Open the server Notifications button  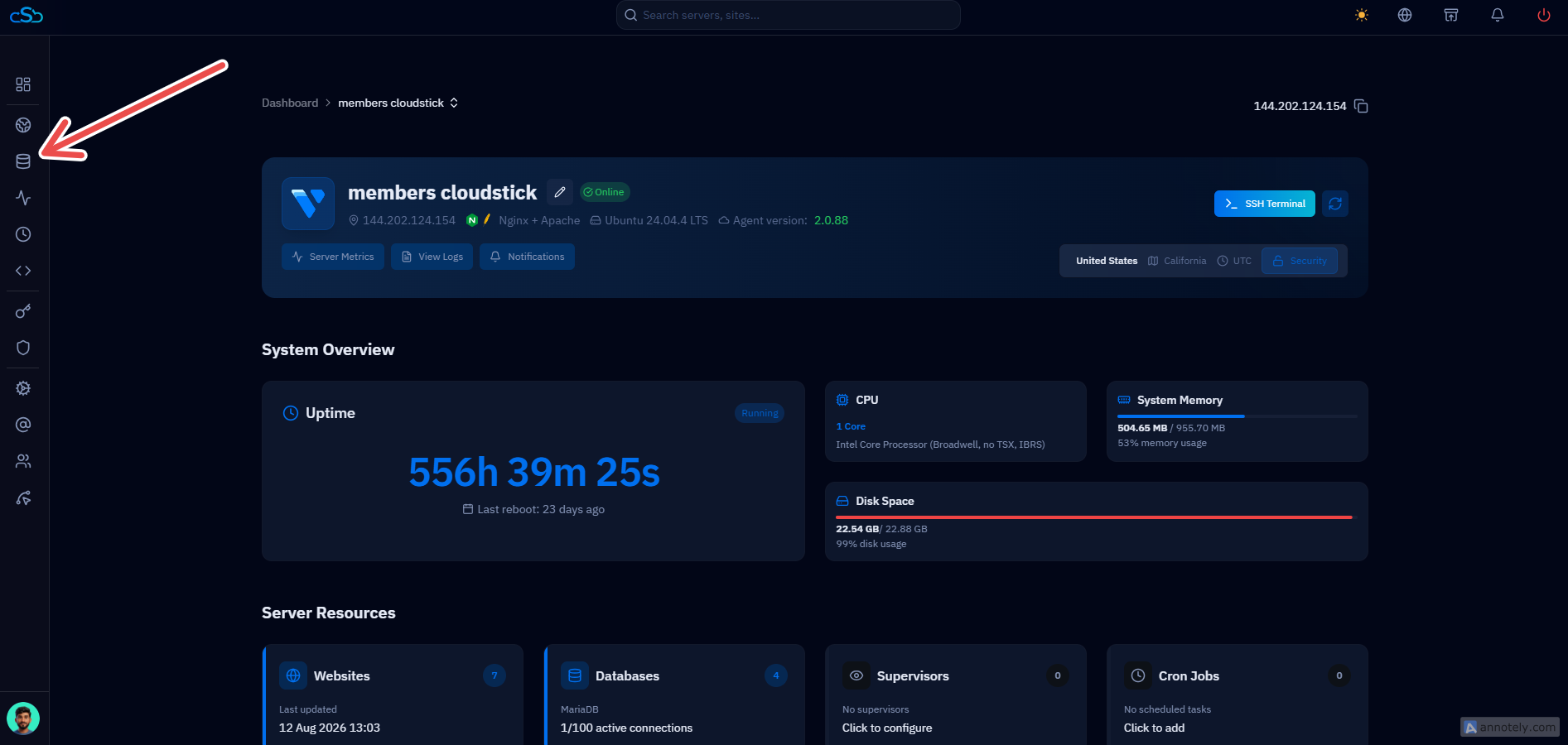coord(528,257)
